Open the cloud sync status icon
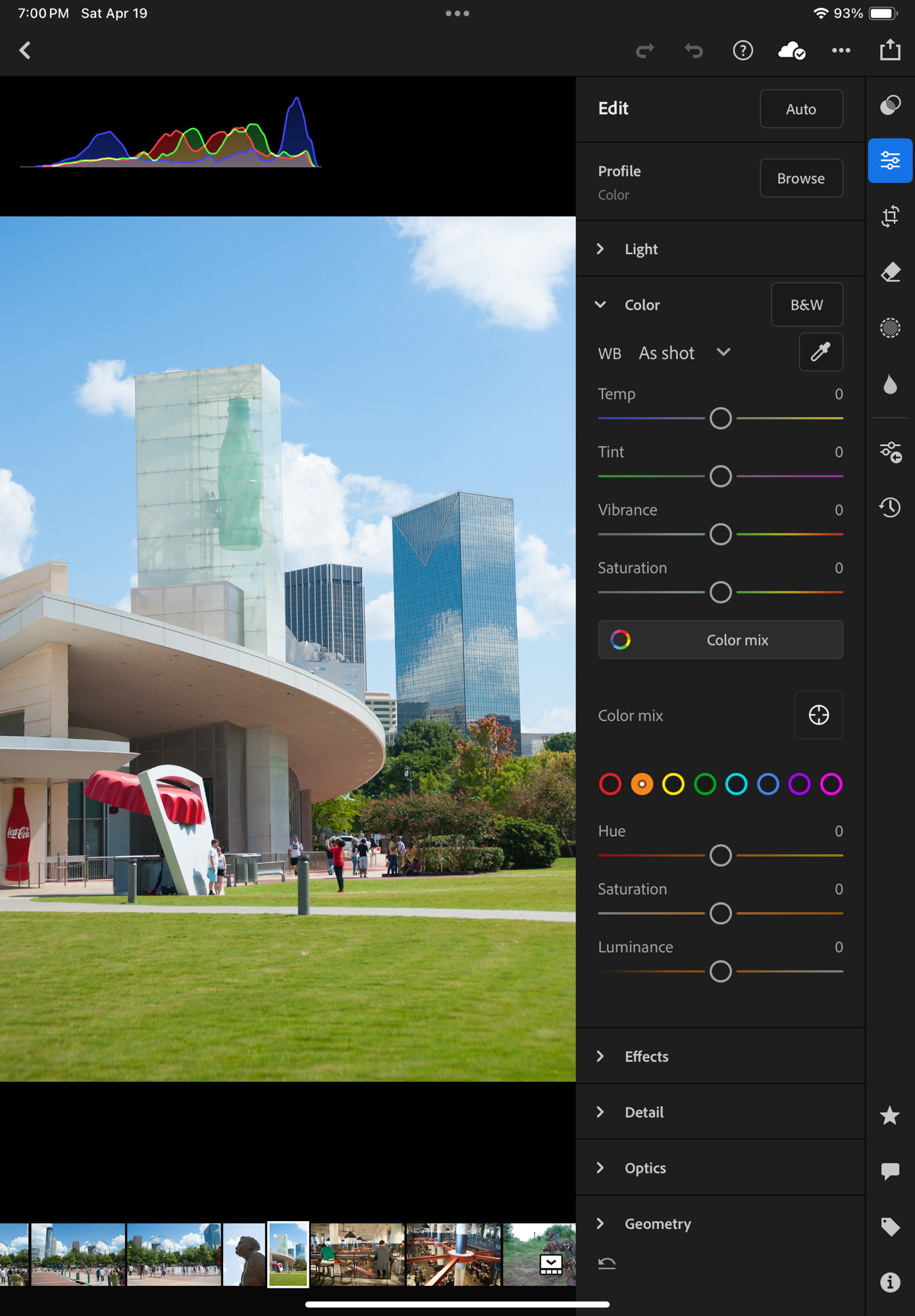This screenshot has width=915, height=1316. pos(791,50)
